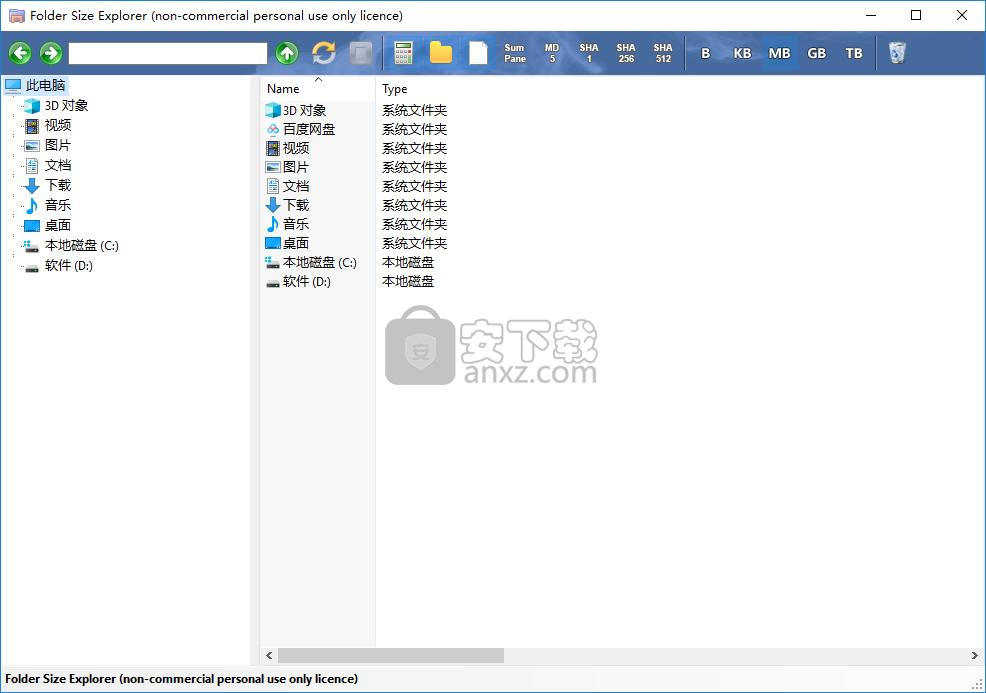Click the calculator icon in toolbar
This screenshot has width=986, height=693.
[x=403, y=53]
